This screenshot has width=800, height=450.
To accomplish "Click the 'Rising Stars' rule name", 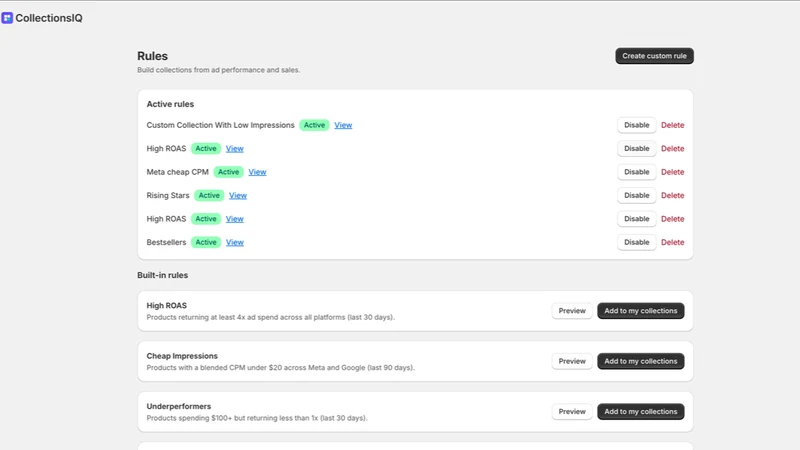I will pyautogui.click(x=168, y=195).
